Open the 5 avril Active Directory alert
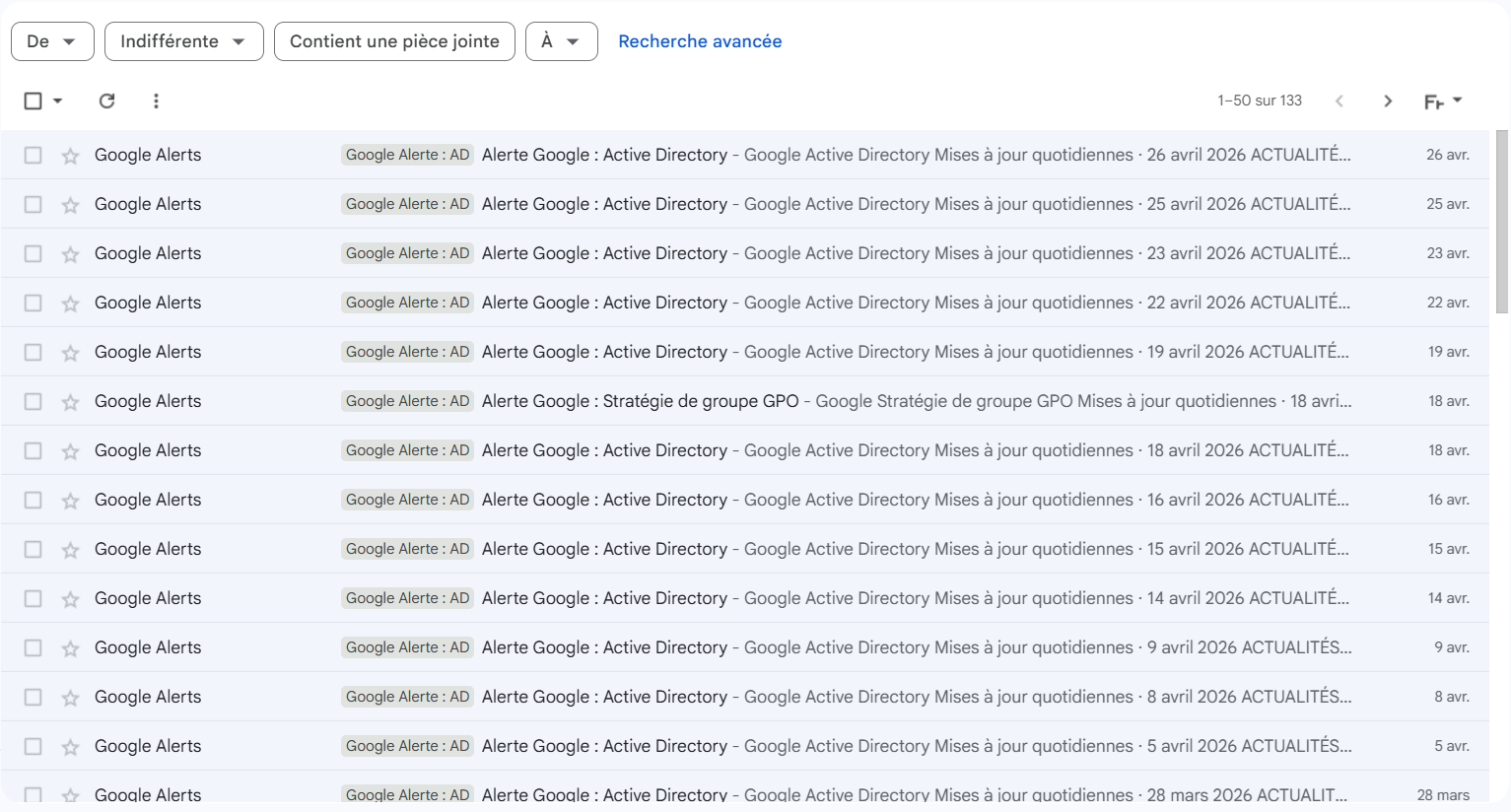This screenshot has height=812, width=1511. tap(744, 746)
